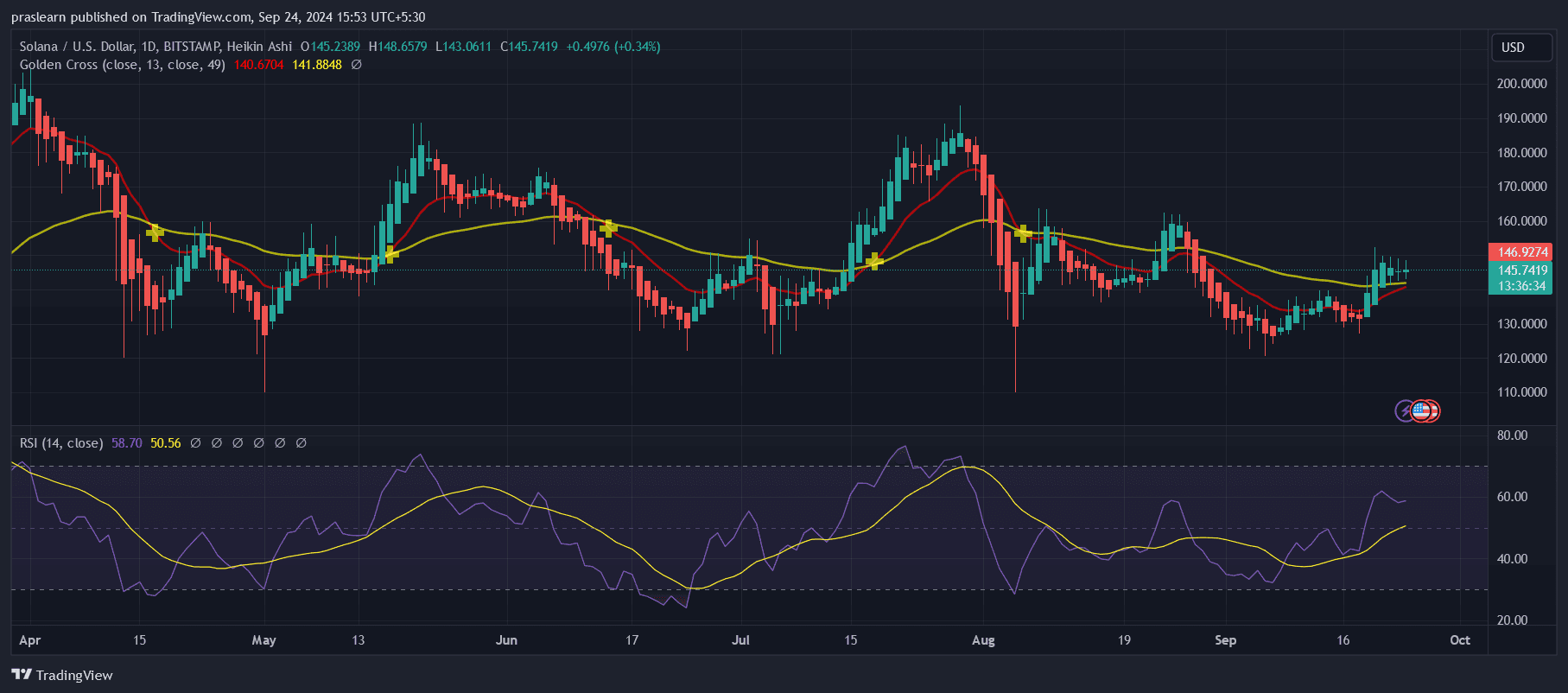Click the red 146.9274 price label
This screenshot has height=693, width=1568.
(x=1520, y=252)
